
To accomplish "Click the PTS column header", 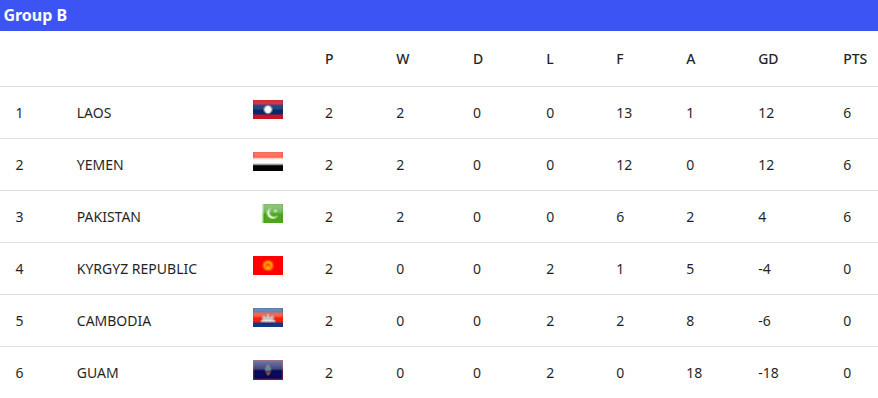I will (x=855, y=59).
